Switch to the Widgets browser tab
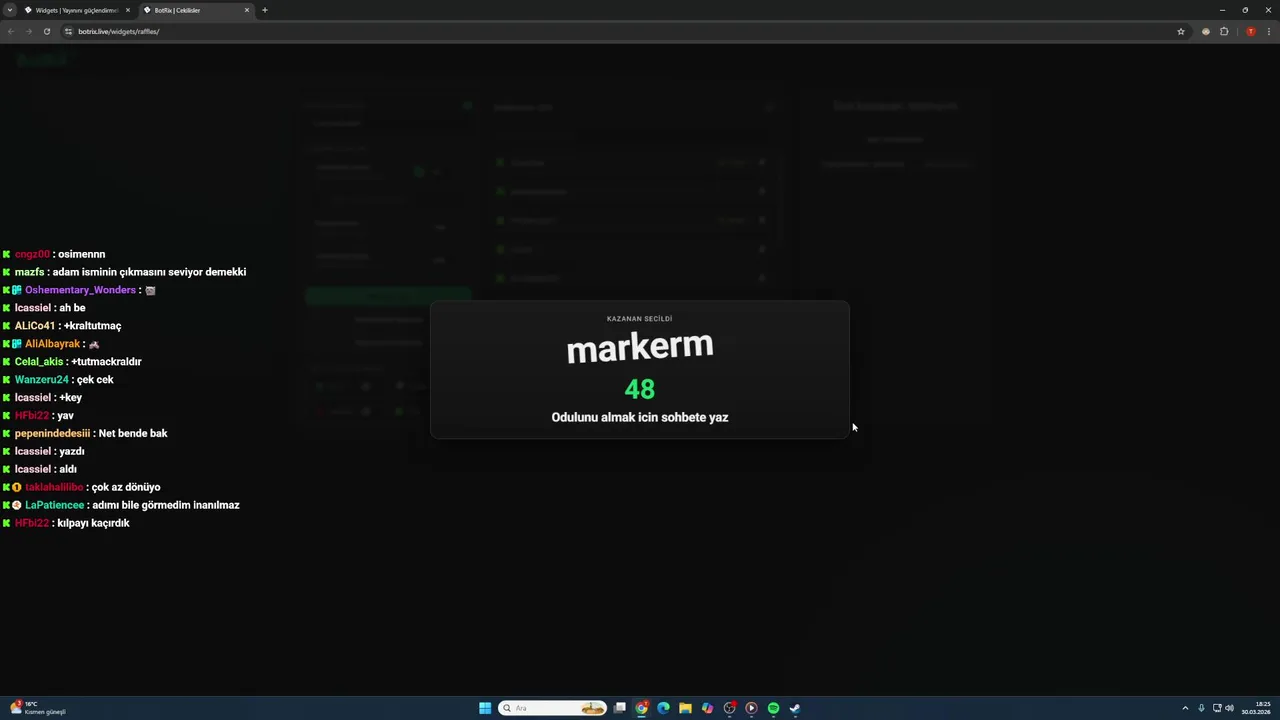Viewport: 1280px width, 720px height. pos(76,10)
